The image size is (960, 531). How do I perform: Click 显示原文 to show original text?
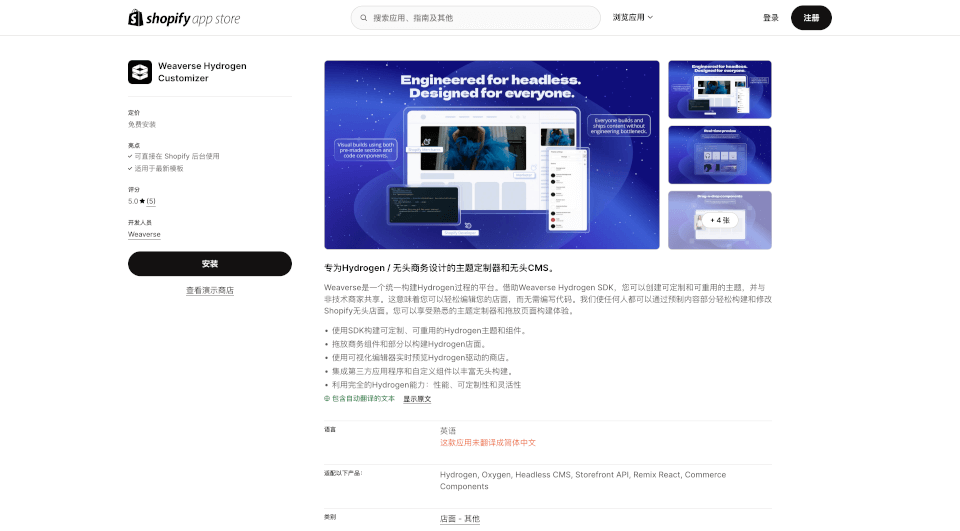click(x=417, y=399)
